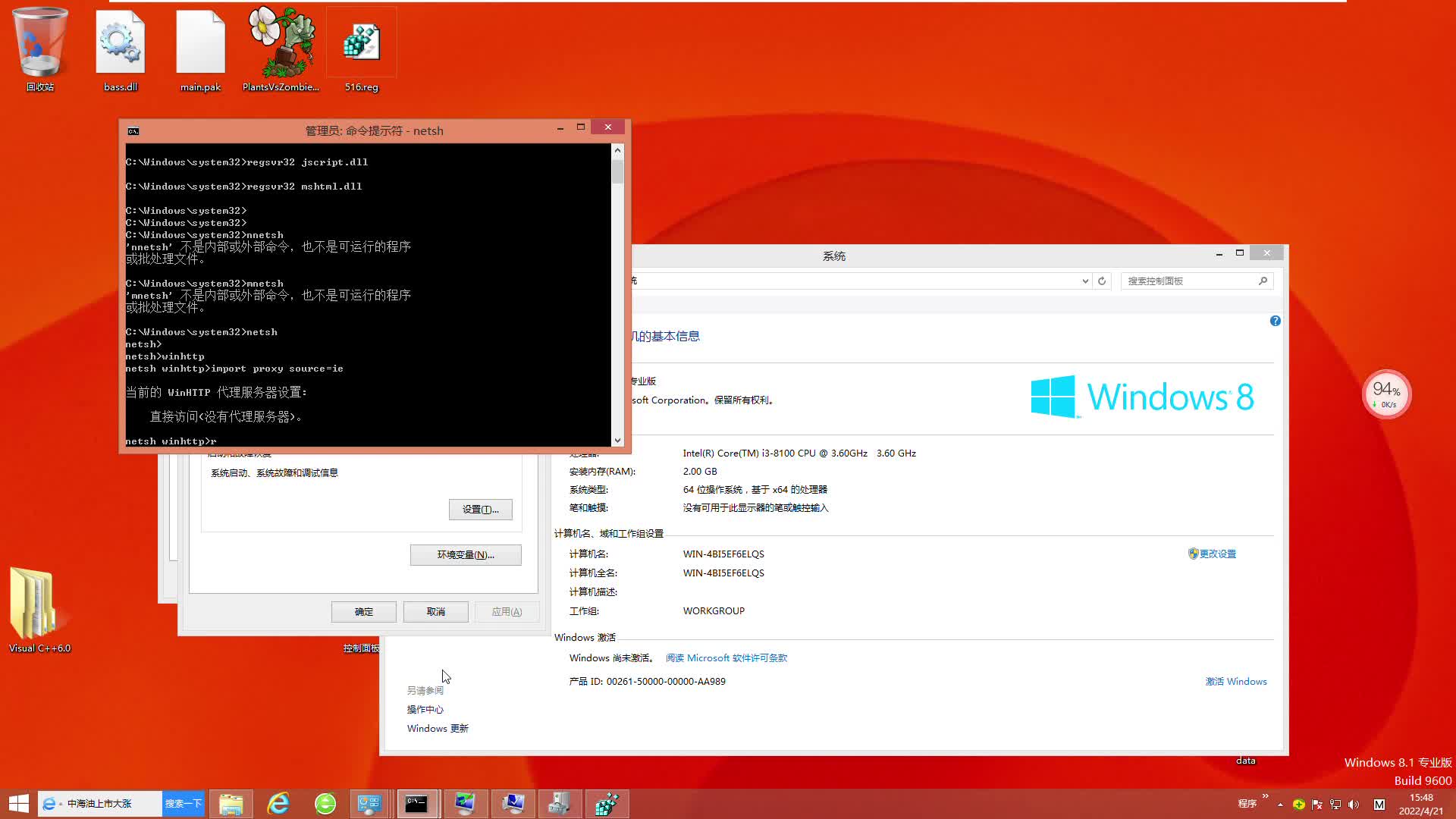The height and width of the screenshot is (819, 1456).
Task: Refresh the System window address bar
Action: pos(1103,281)
